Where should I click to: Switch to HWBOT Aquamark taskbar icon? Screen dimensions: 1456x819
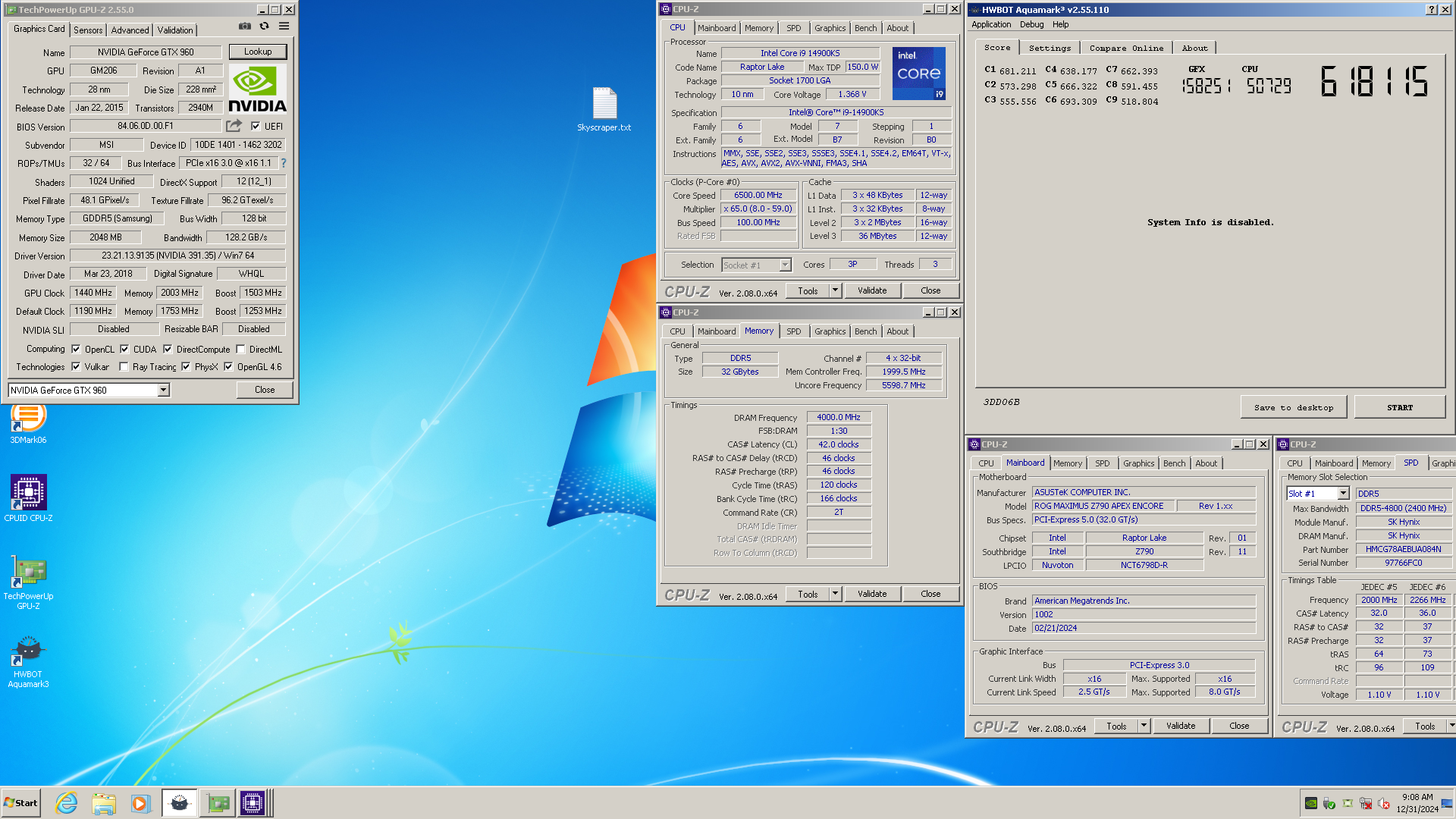click(x=180, y=803)
